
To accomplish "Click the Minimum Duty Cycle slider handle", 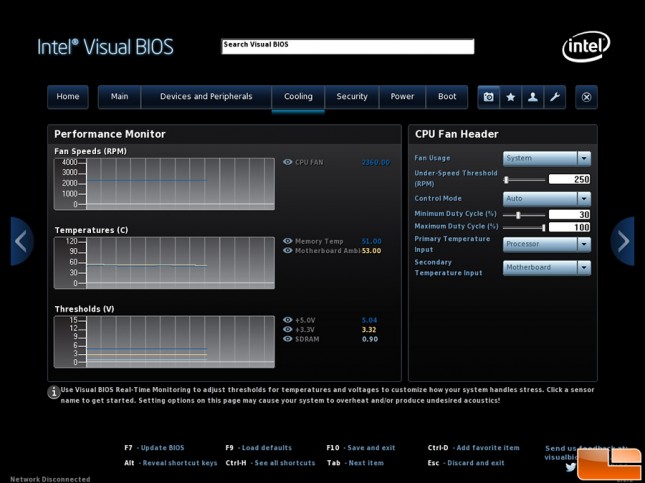I will [518, 215].
